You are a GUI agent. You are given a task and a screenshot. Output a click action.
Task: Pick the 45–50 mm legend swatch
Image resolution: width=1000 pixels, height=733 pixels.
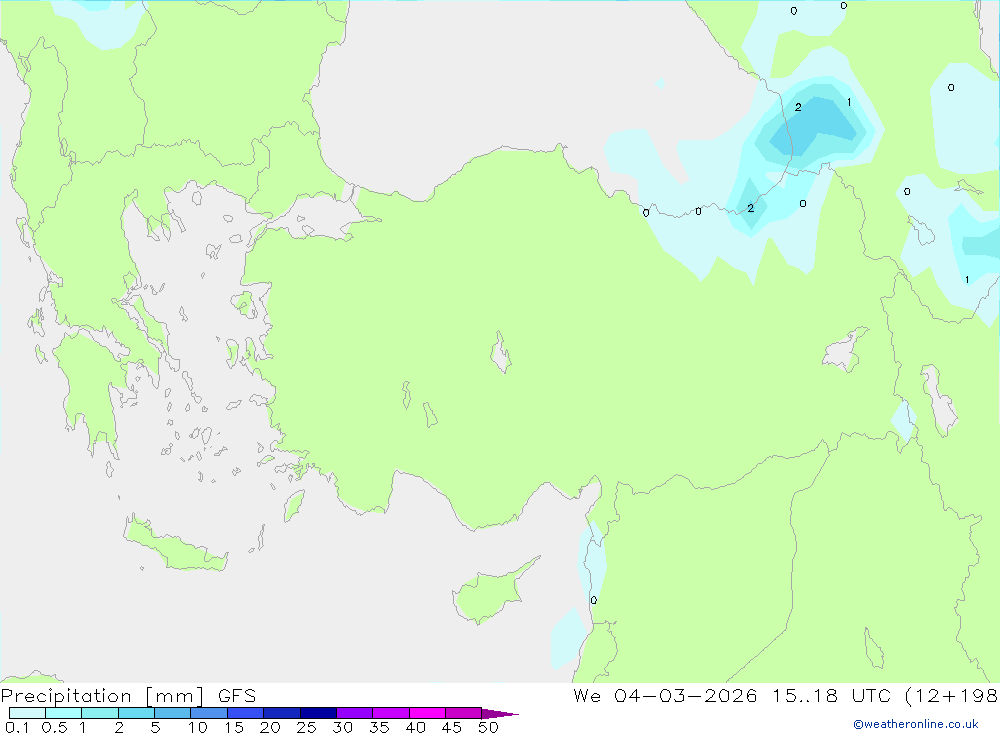(x=464, y=713)
